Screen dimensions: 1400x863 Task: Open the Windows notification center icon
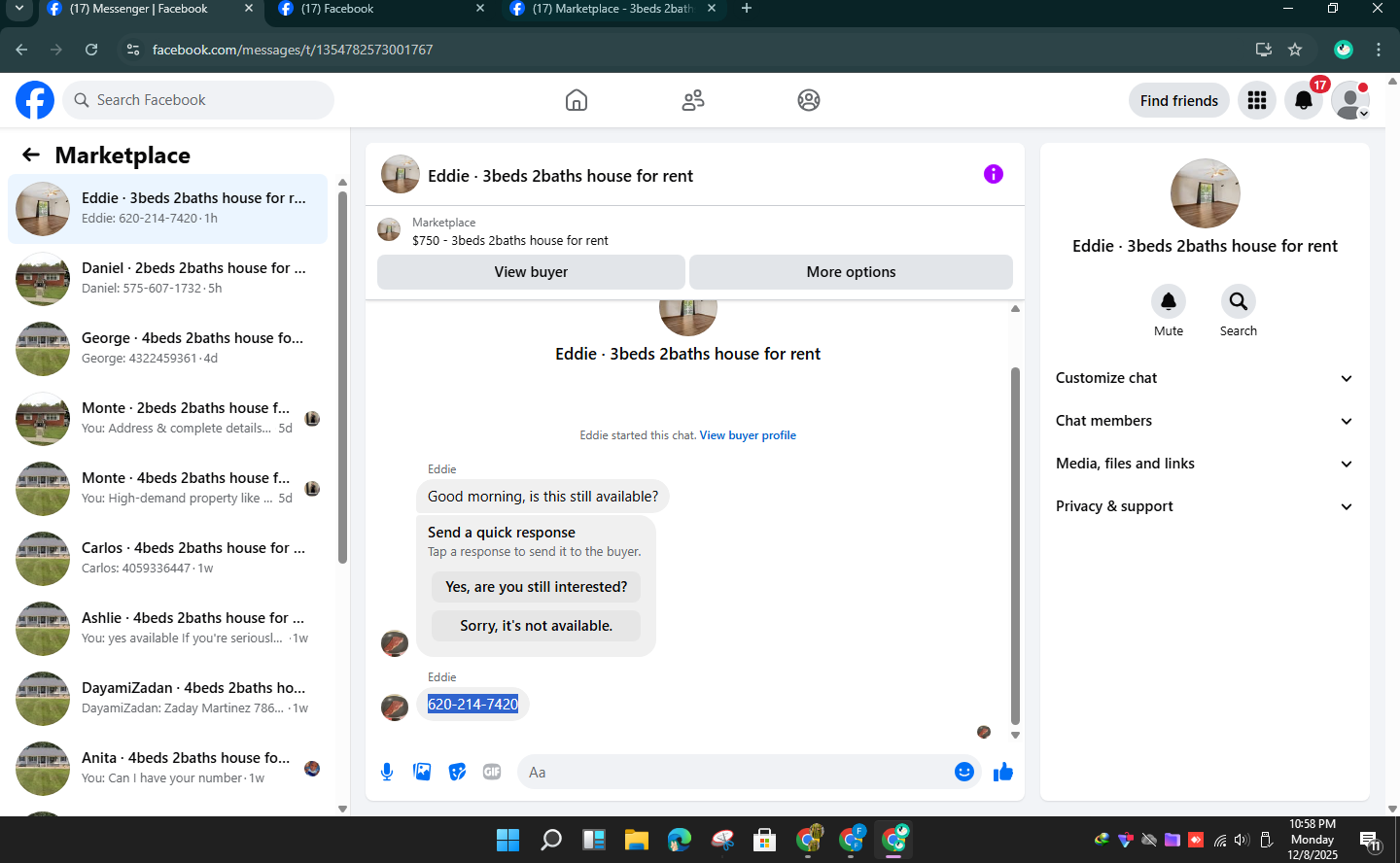(x=1371, y=840)
